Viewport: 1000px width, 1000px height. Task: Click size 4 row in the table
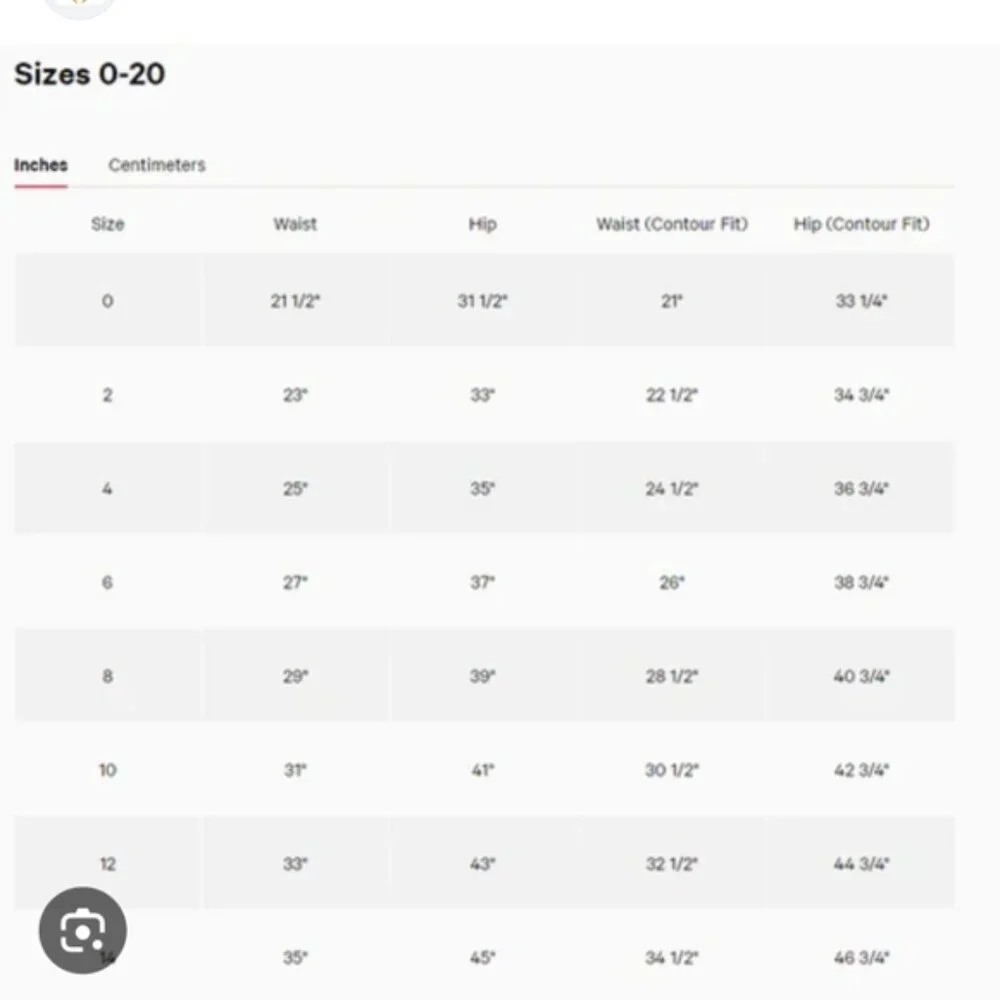tap(107, 488)
